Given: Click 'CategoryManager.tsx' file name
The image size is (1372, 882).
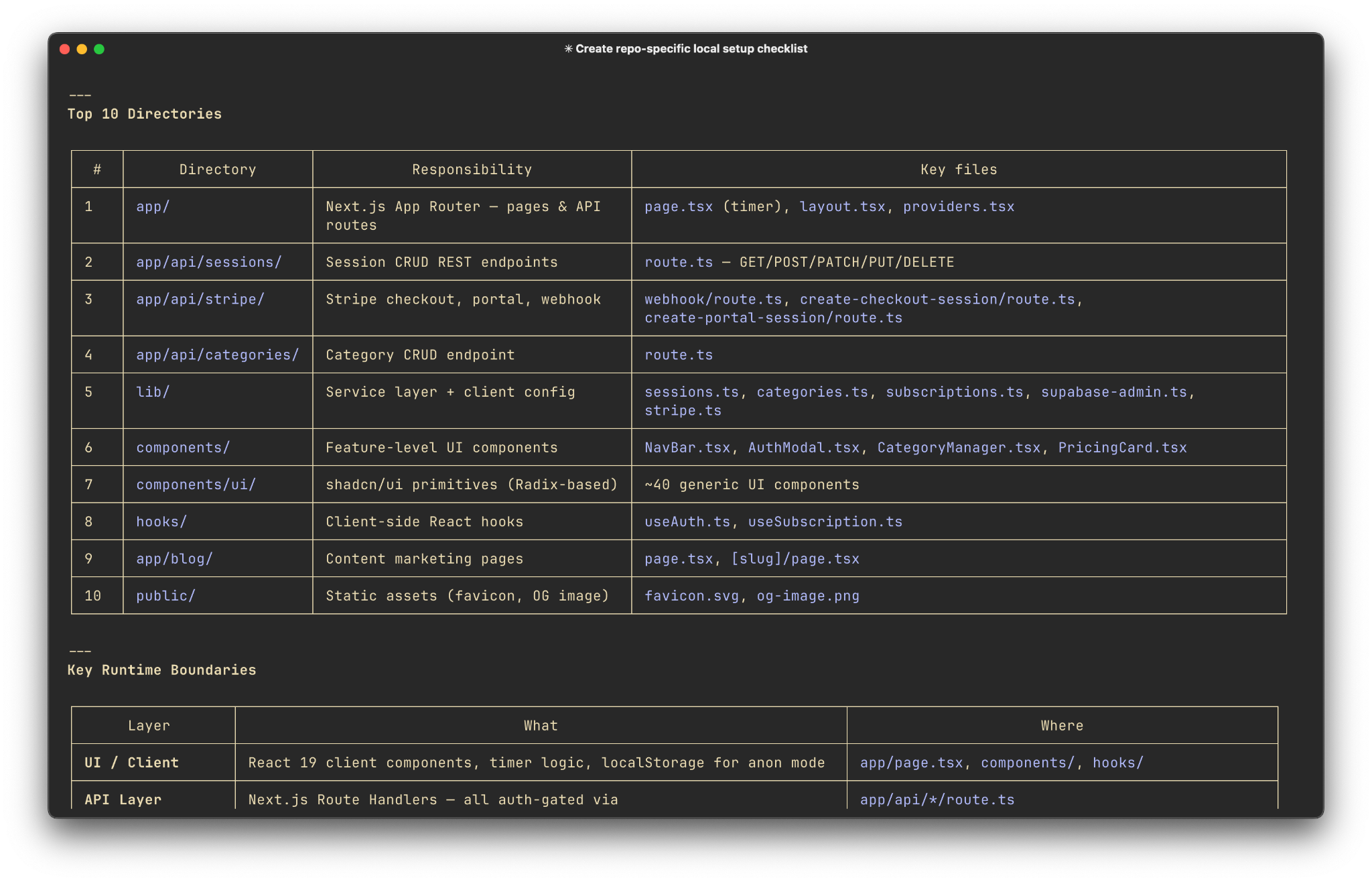Looking at the screenshot, I should click(x=959, y=447).
